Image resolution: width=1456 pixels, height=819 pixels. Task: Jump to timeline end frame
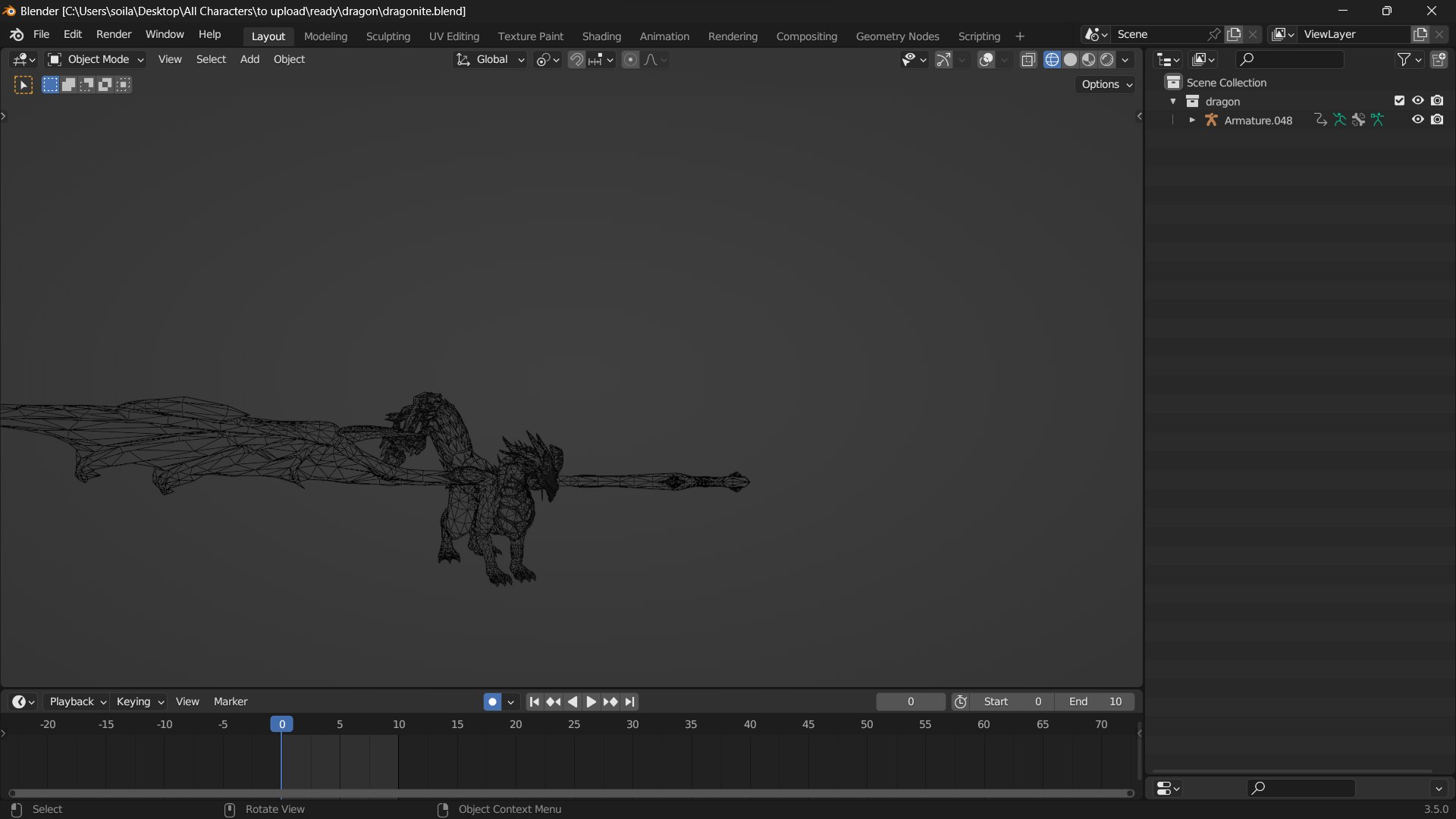click(x=629, y=702)
